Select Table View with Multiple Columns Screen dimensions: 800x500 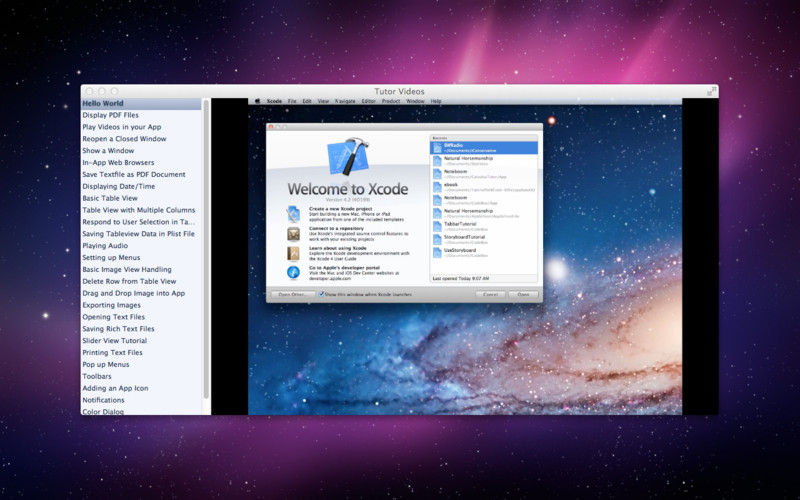coord(141,210)
